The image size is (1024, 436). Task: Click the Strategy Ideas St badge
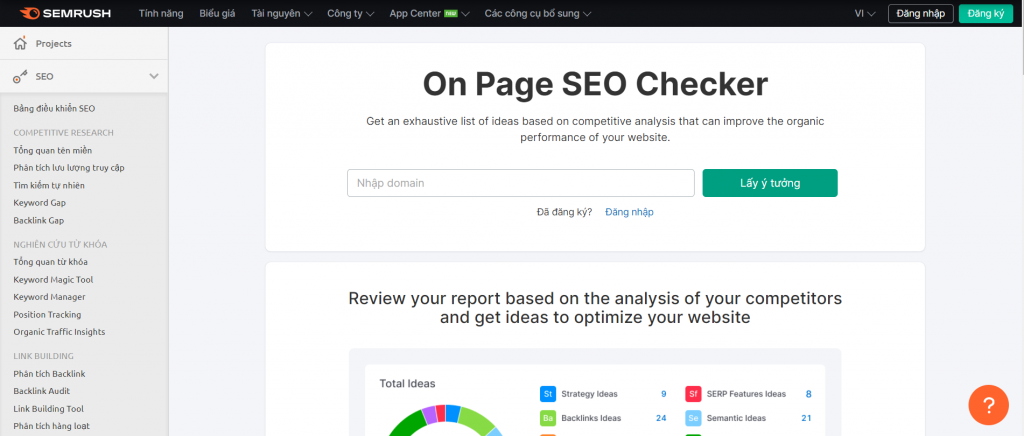click(547, 394)
